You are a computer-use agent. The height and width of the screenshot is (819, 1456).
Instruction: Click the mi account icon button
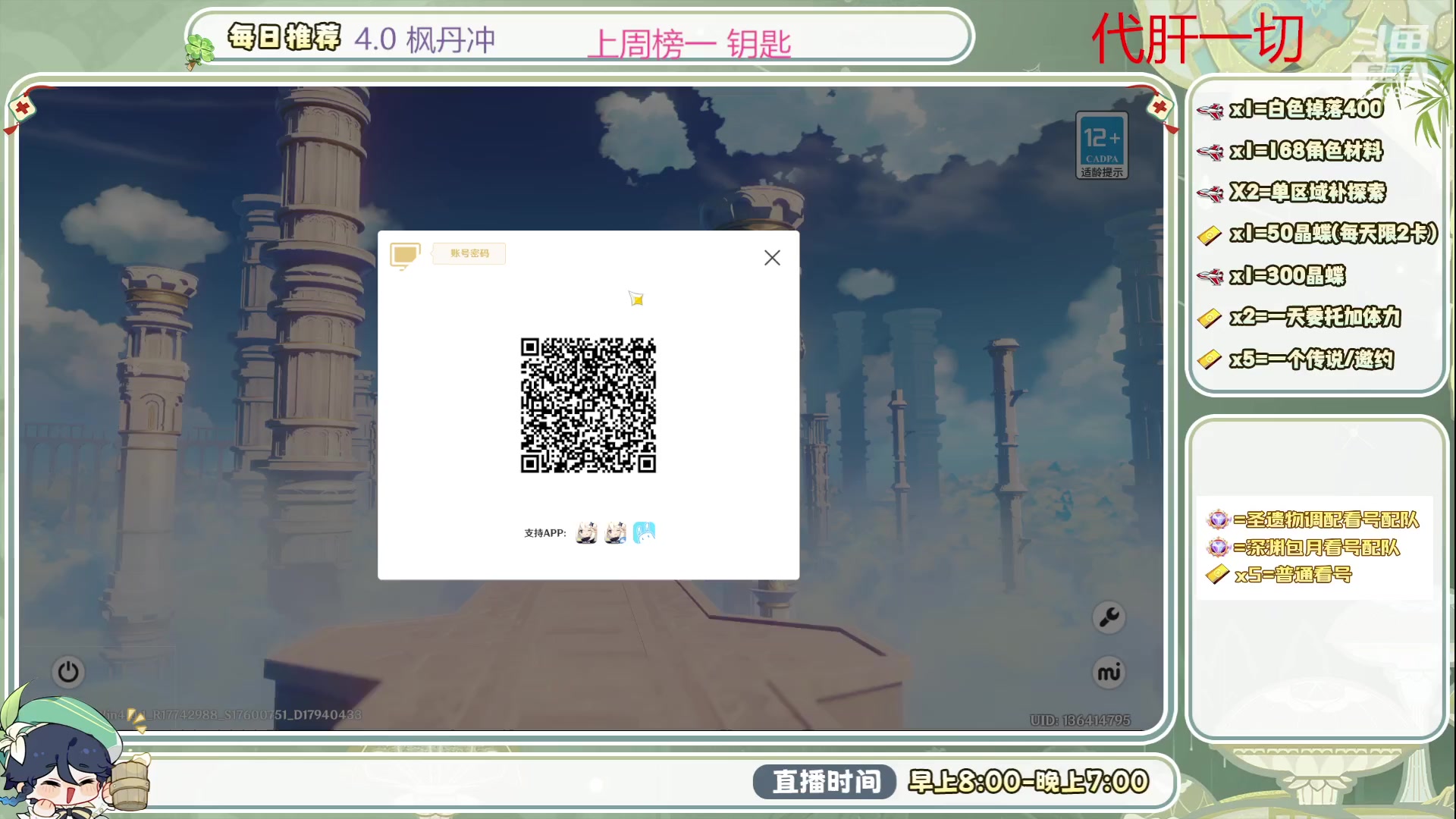1109,673
